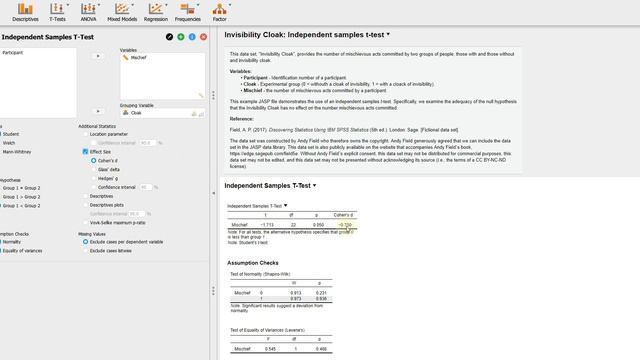Click the upper assign arrow beside Variables

click(98, 56)
